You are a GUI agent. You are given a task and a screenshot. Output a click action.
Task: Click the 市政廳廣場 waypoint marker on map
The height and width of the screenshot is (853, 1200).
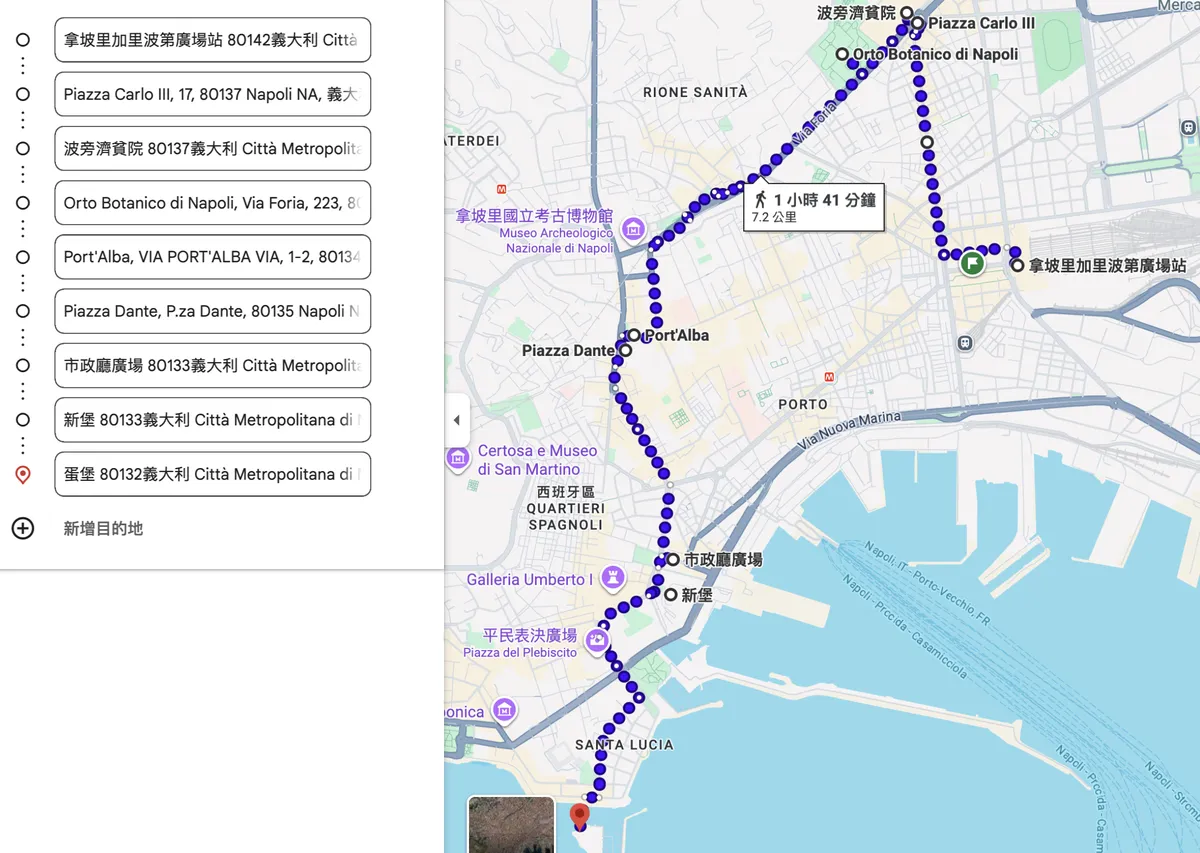[x=673, y=560]
